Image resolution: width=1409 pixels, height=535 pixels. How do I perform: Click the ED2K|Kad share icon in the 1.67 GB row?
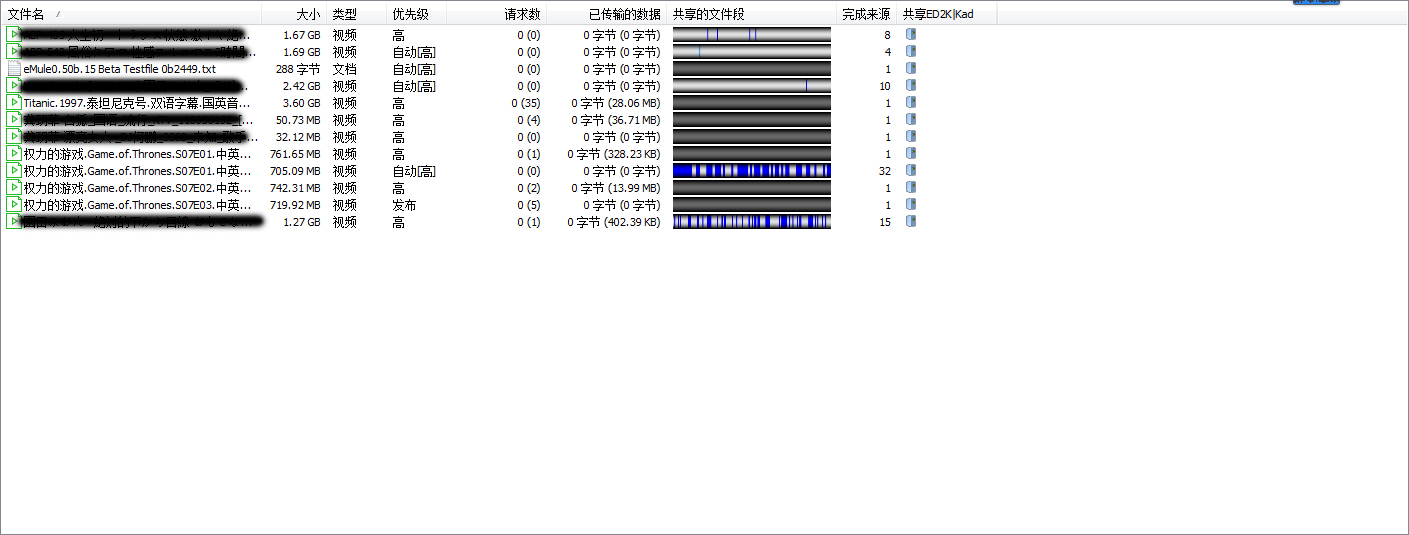pyautogui.click(x=911, y=35)
